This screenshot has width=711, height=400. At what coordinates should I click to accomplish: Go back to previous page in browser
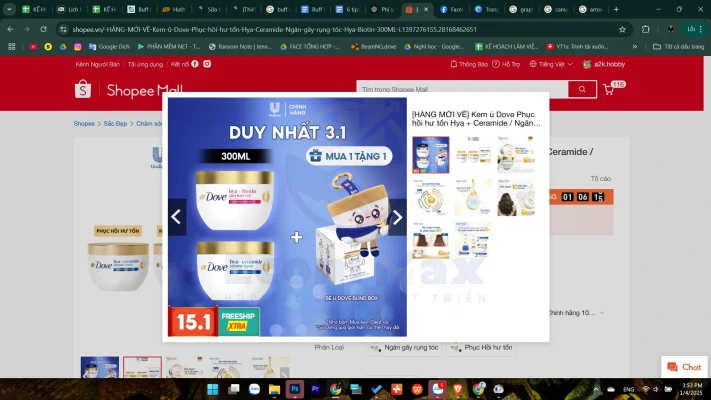(x=10, y=29)
